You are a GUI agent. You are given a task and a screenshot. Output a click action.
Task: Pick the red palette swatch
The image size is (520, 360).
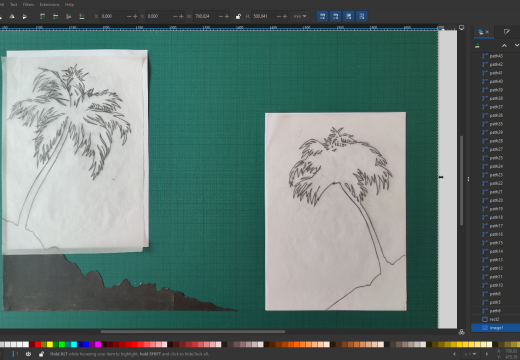coord(38,344)
